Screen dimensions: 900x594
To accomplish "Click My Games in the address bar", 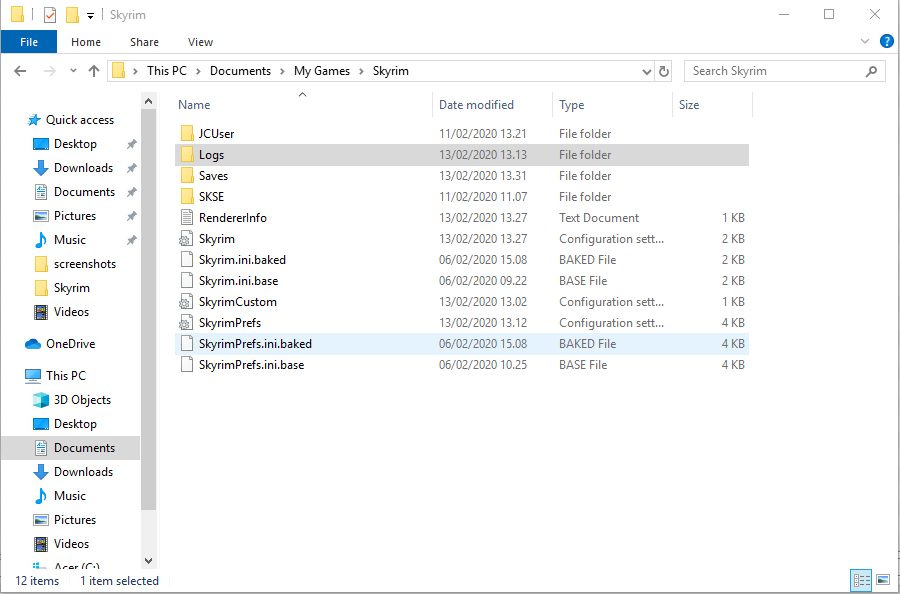I will 322,71.
